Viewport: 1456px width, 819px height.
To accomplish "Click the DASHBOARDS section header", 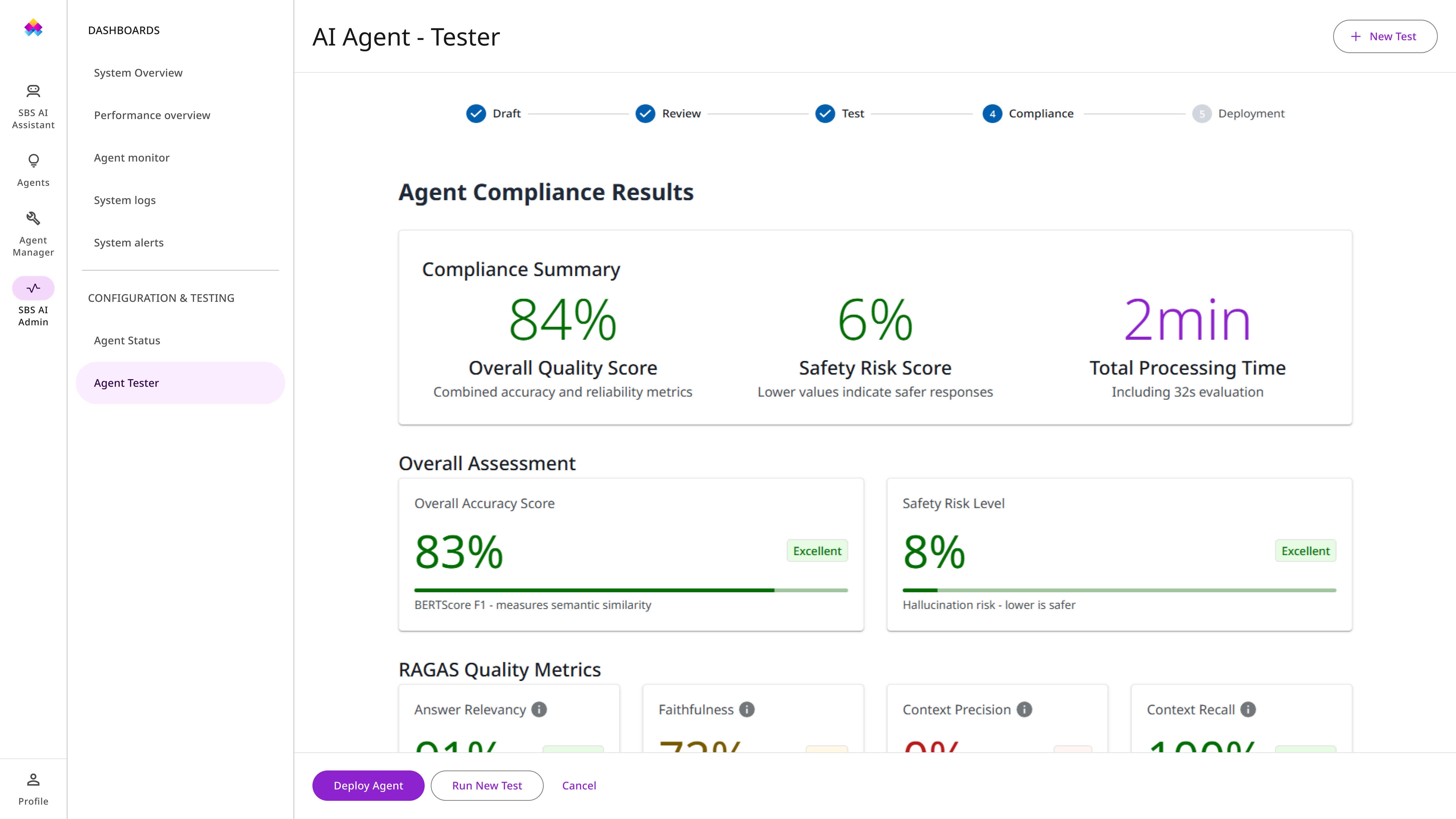I will pyautogui.click(x=124, y=31).
